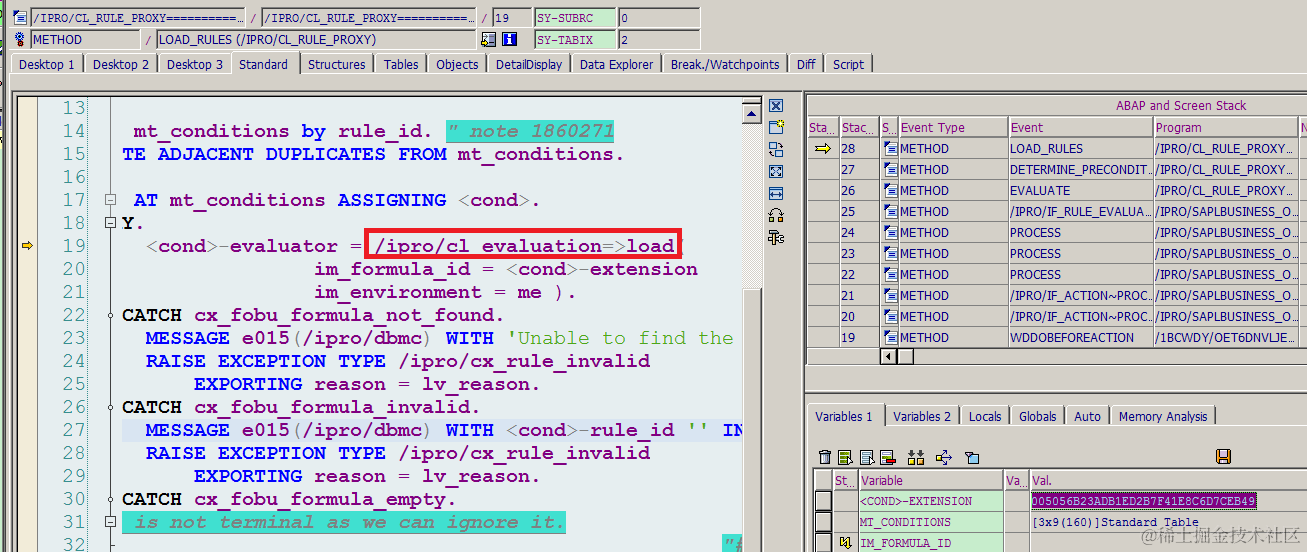1307x552 pixels.
Task: Switch to the Desktop 3 tab
Action: (195, 64)
